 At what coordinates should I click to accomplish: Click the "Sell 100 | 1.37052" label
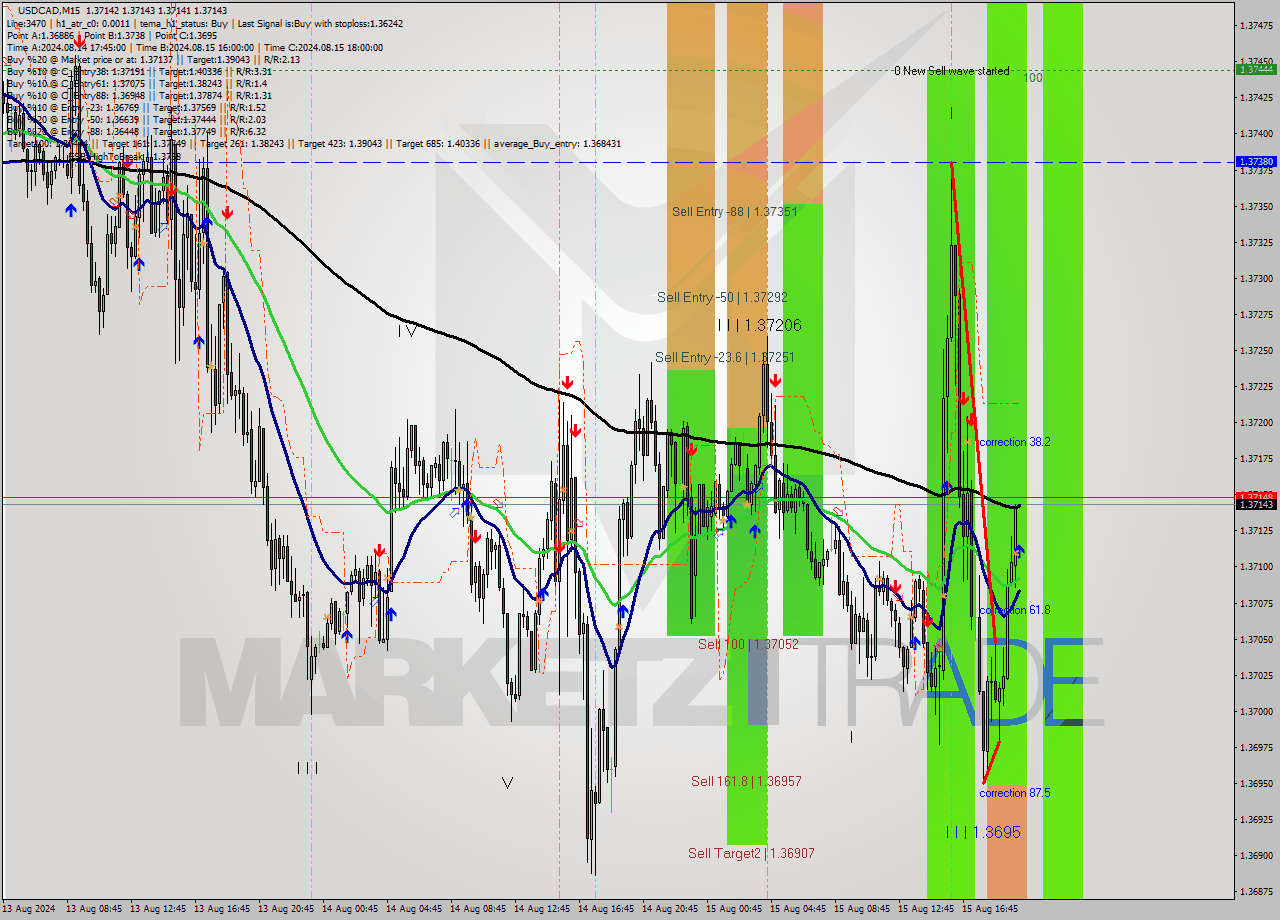point(748,644)
